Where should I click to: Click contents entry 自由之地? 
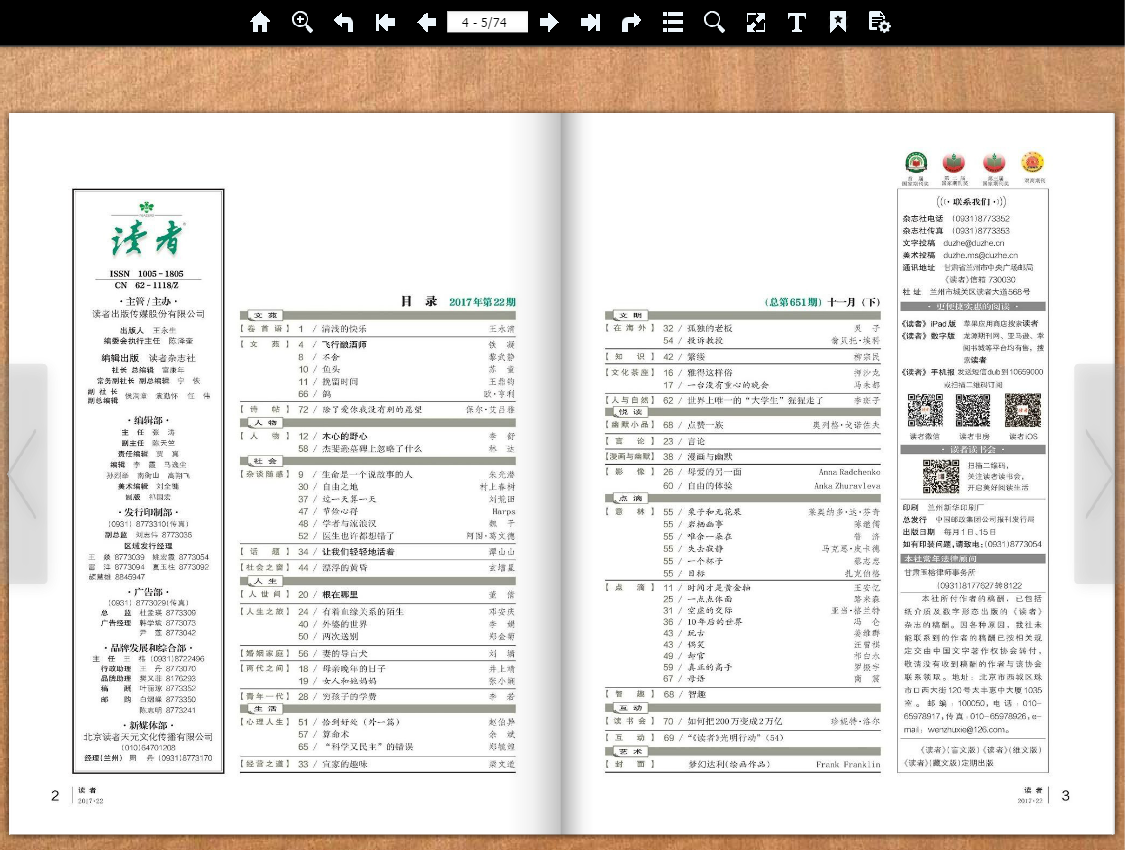tap(339, 487)
